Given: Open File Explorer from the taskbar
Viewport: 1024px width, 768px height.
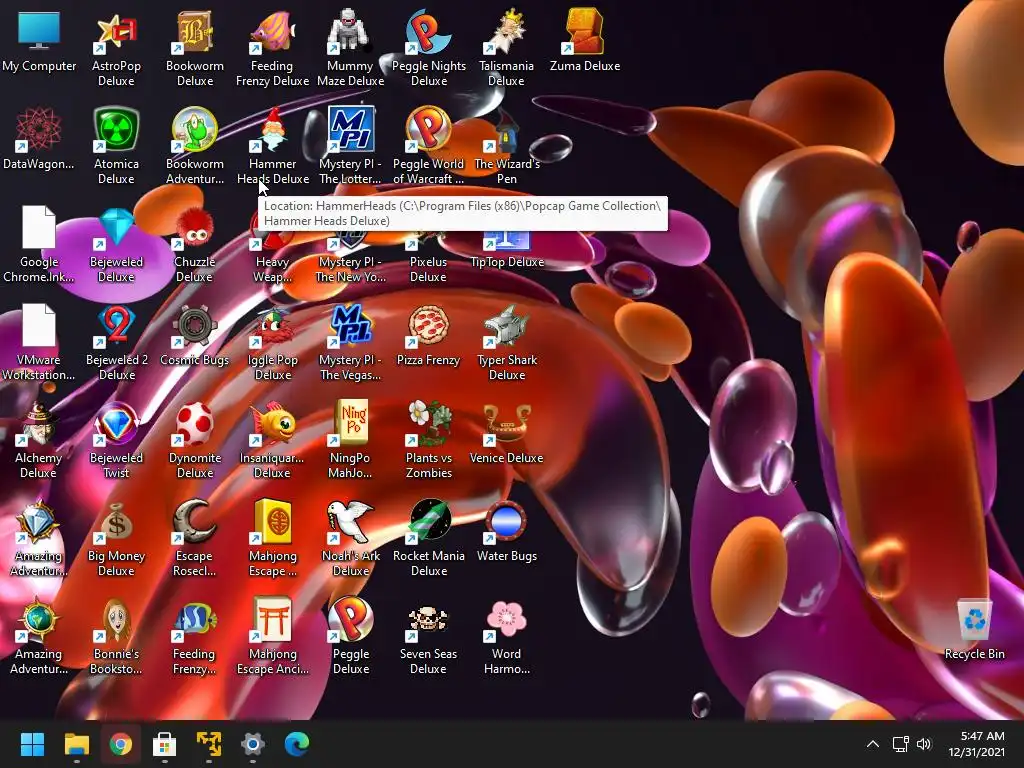Looking at the screenshot, I should (76, 744).
